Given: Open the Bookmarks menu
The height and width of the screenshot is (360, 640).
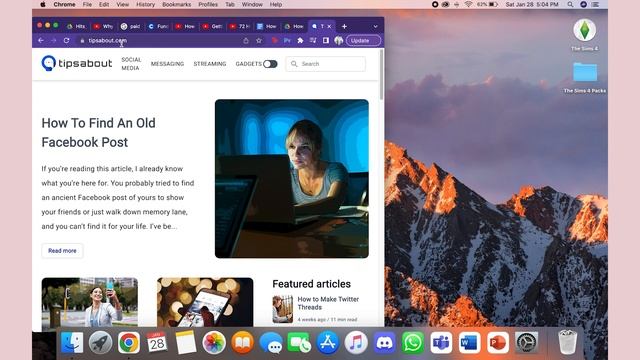Looking at the screenshot, I should (x=176, y=4).
